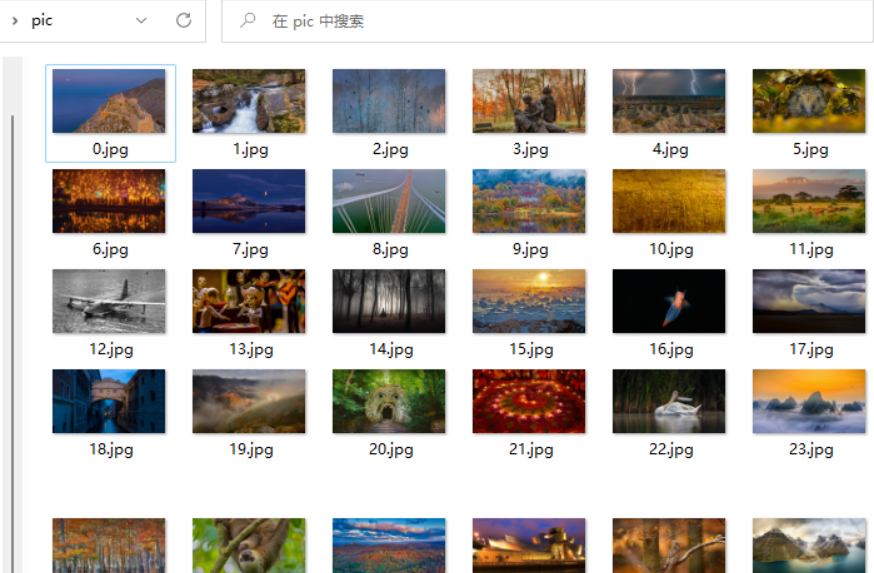This screenshot has width=874, height=573.
Task: Select thumbnail of 23.jpg
Action: (x=809, y=401)
